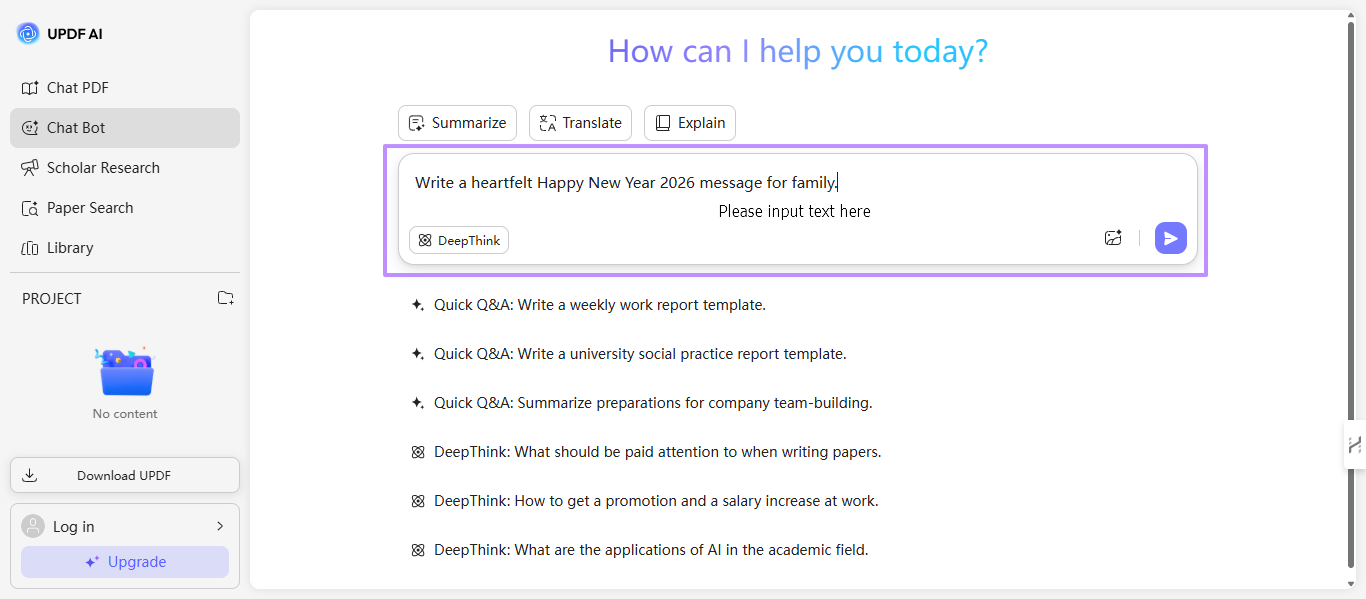This screenshot has width=1366, height=599.
Task: Click the image upload icon
Action: point(1113,238)
